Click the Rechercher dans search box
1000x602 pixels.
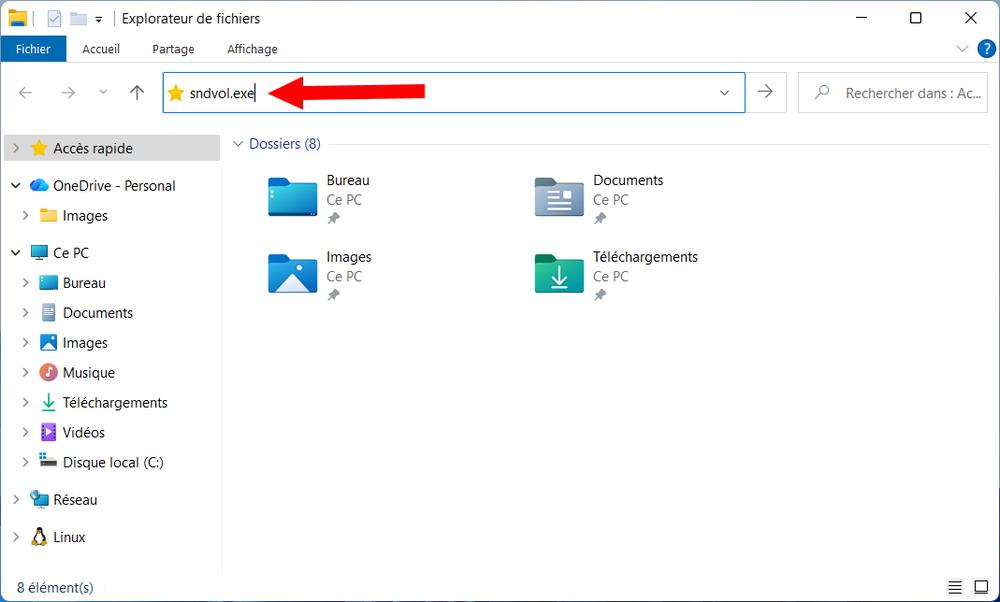(x=893, y=93)
